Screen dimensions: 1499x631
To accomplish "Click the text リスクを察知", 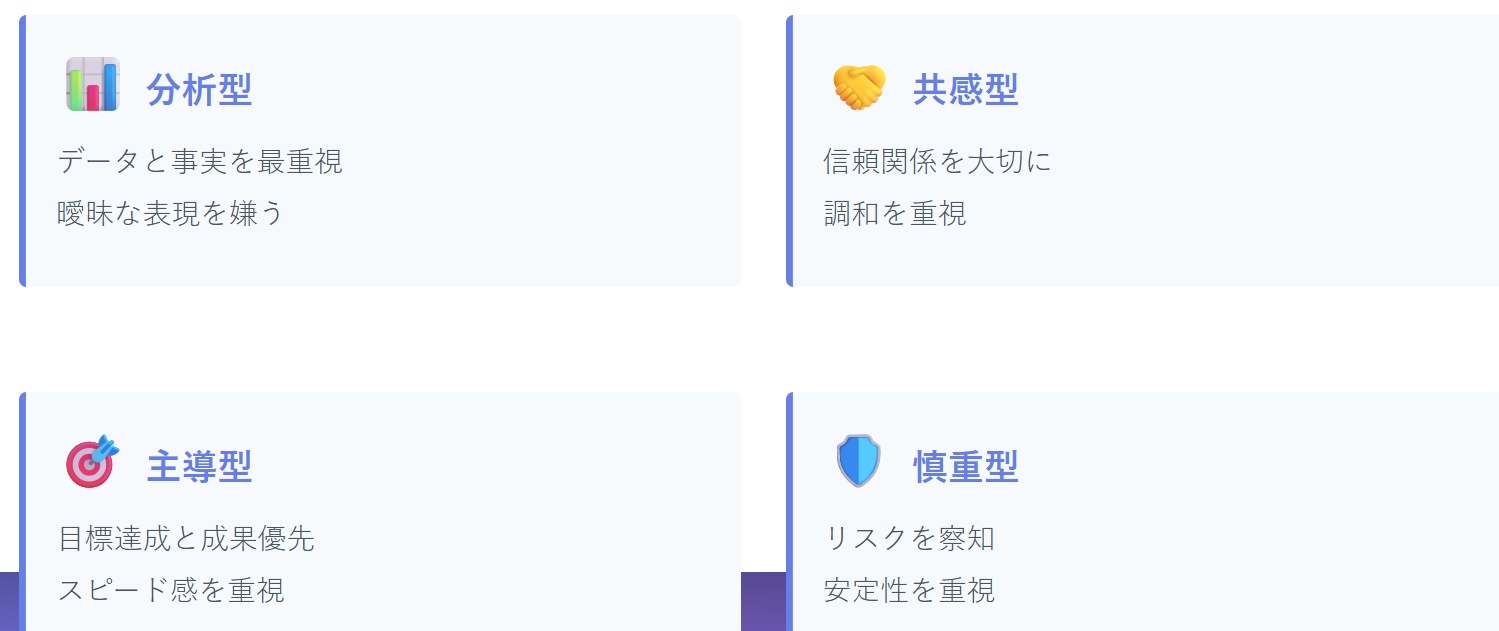I will click(909, 539).
